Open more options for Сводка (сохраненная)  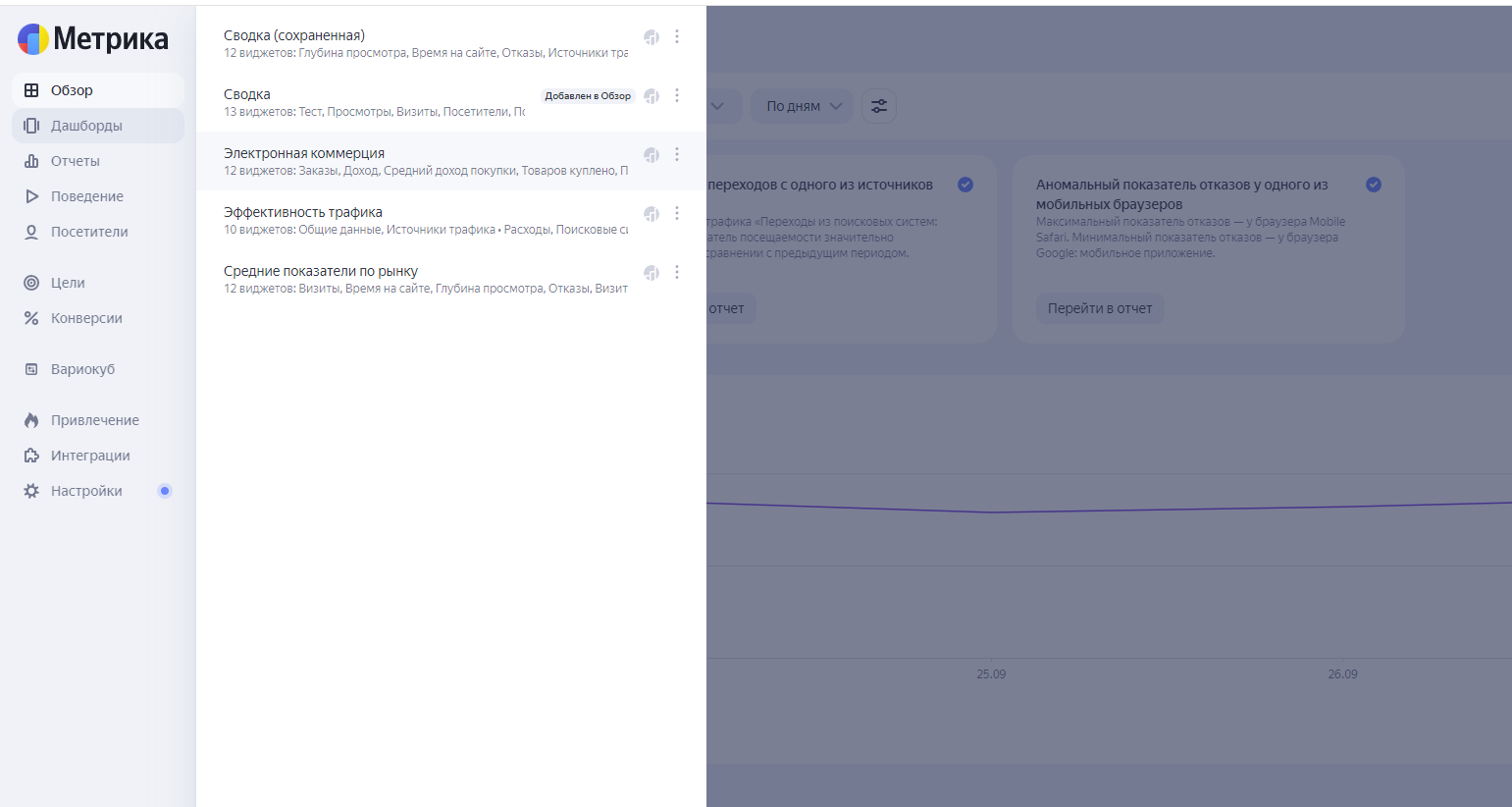click(677, 36)
